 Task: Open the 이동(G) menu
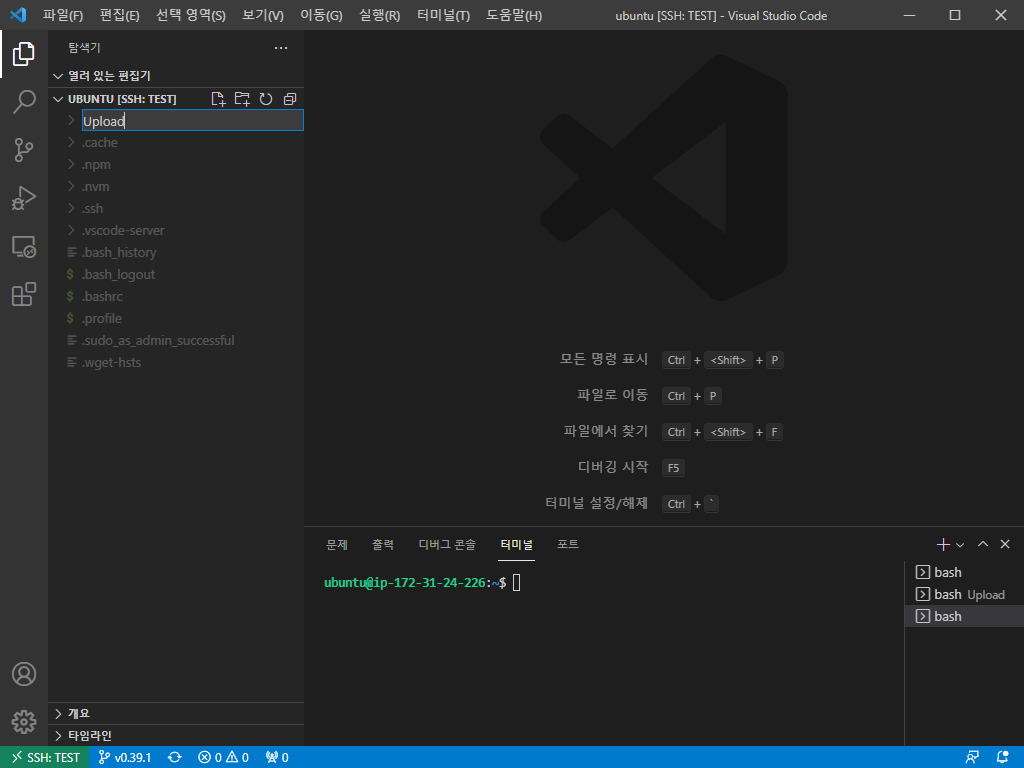pyautogui.click(x=321, y=15)
